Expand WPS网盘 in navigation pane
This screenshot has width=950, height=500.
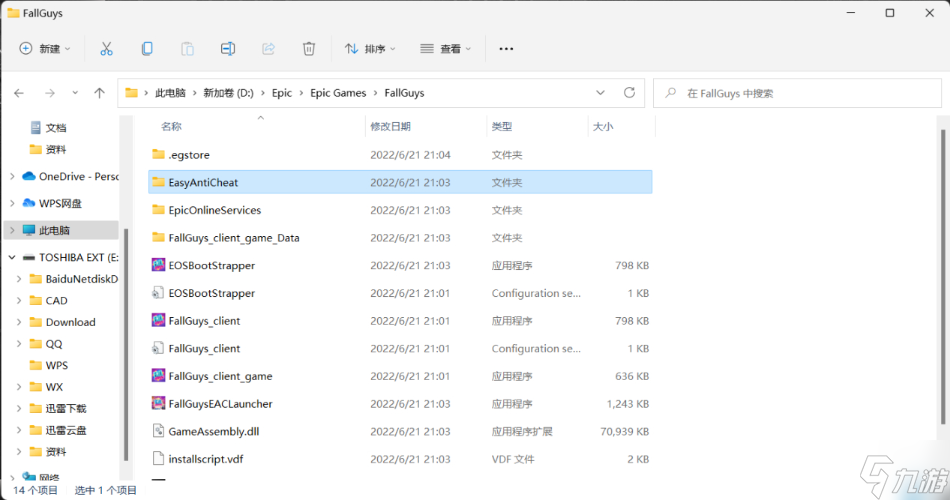(x=12, y=203)
